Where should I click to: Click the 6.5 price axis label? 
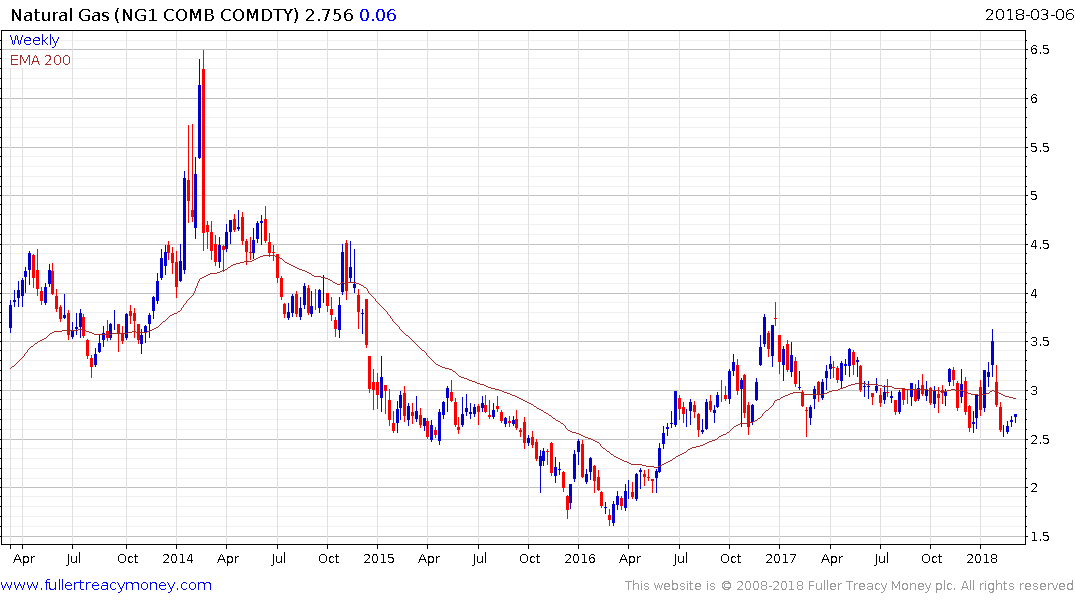[x=1039, y=50]
